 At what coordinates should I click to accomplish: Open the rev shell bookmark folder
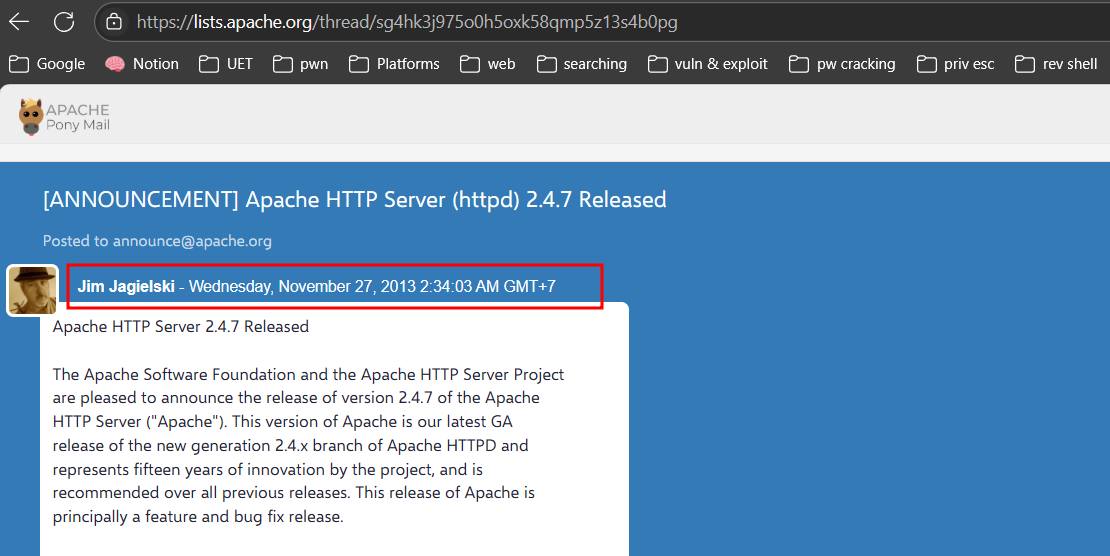(1056, 64)
